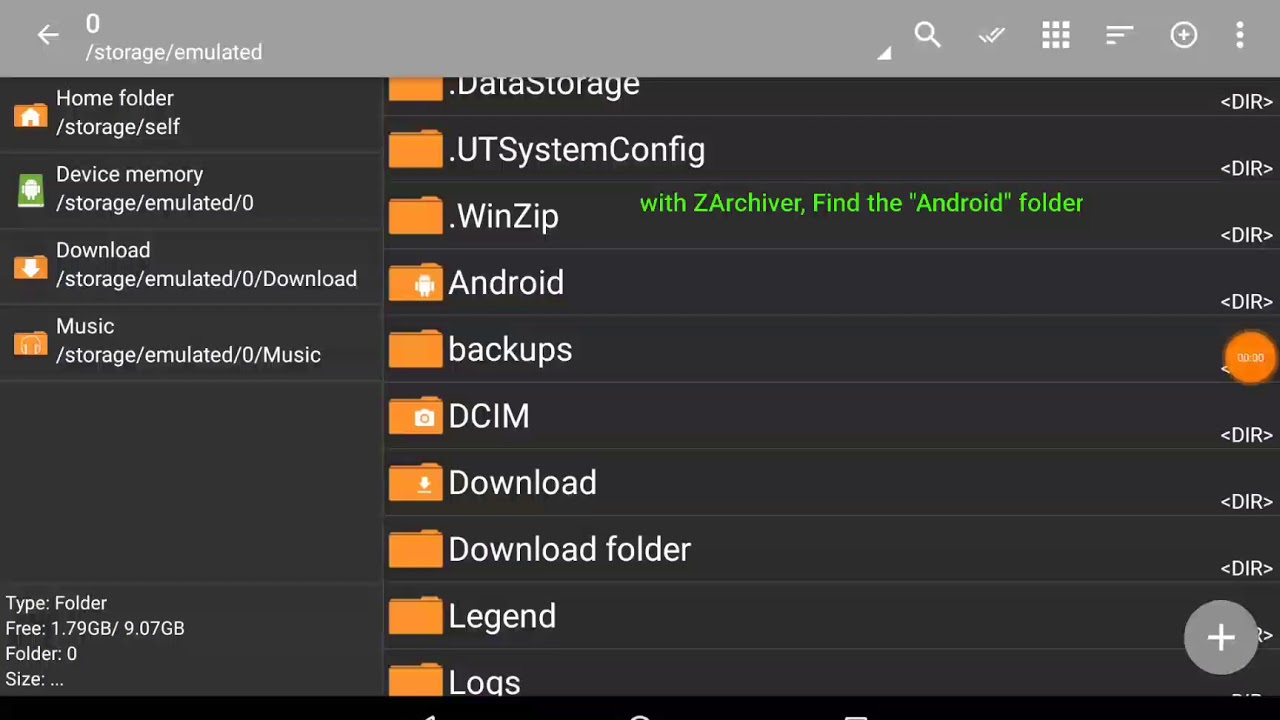The image size is (1280, 720).
Task: Open the backups folder
Action: tap(510, 350)
